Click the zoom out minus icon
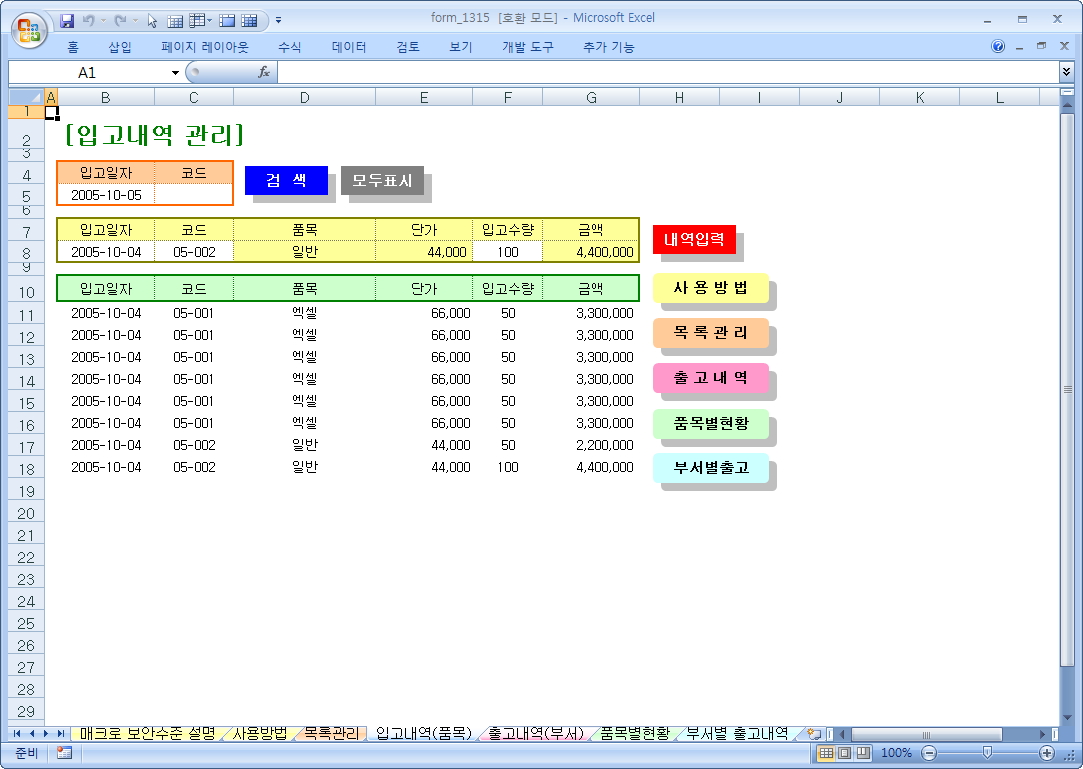 click(x=929, y=753)
